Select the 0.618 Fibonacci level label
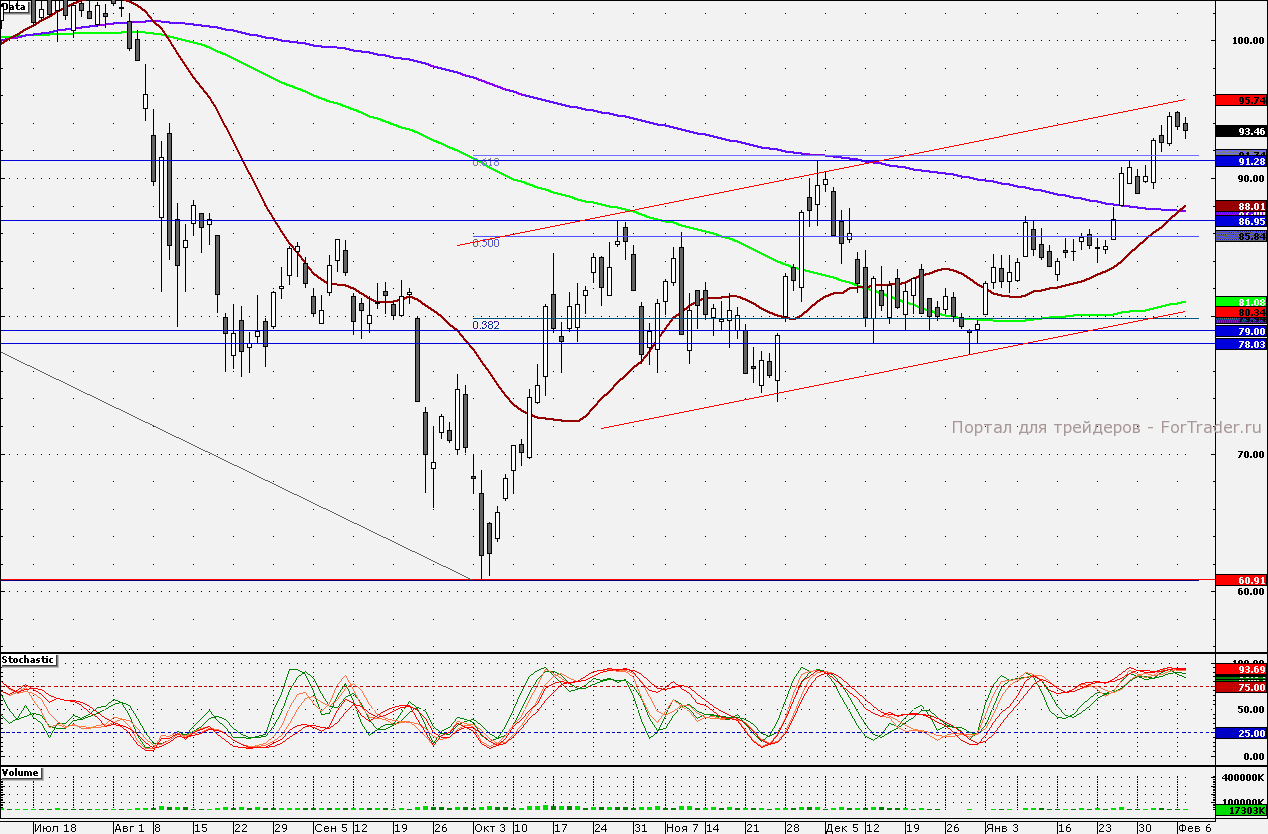 click(485, 161)
